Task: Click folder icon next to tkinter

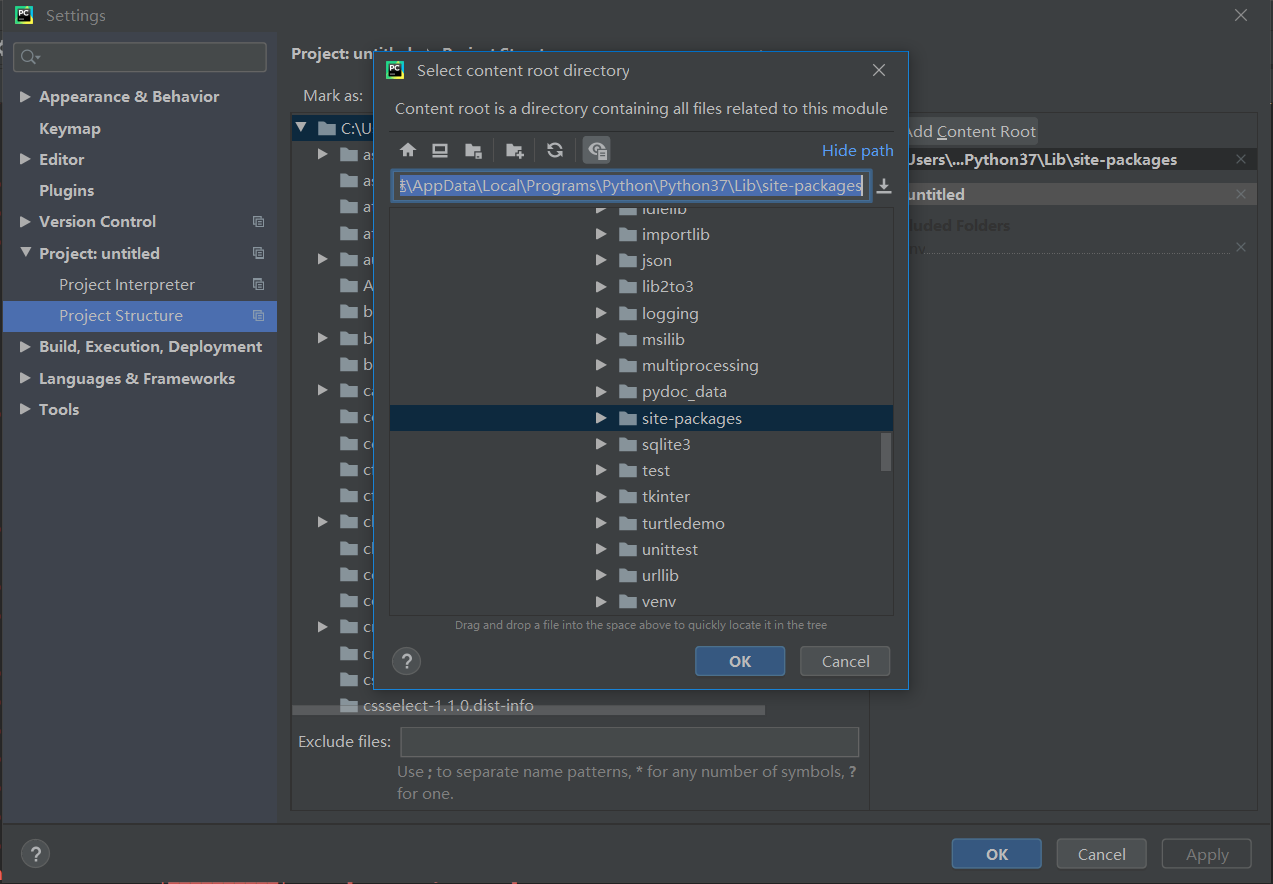Action: tap(628, 497)
